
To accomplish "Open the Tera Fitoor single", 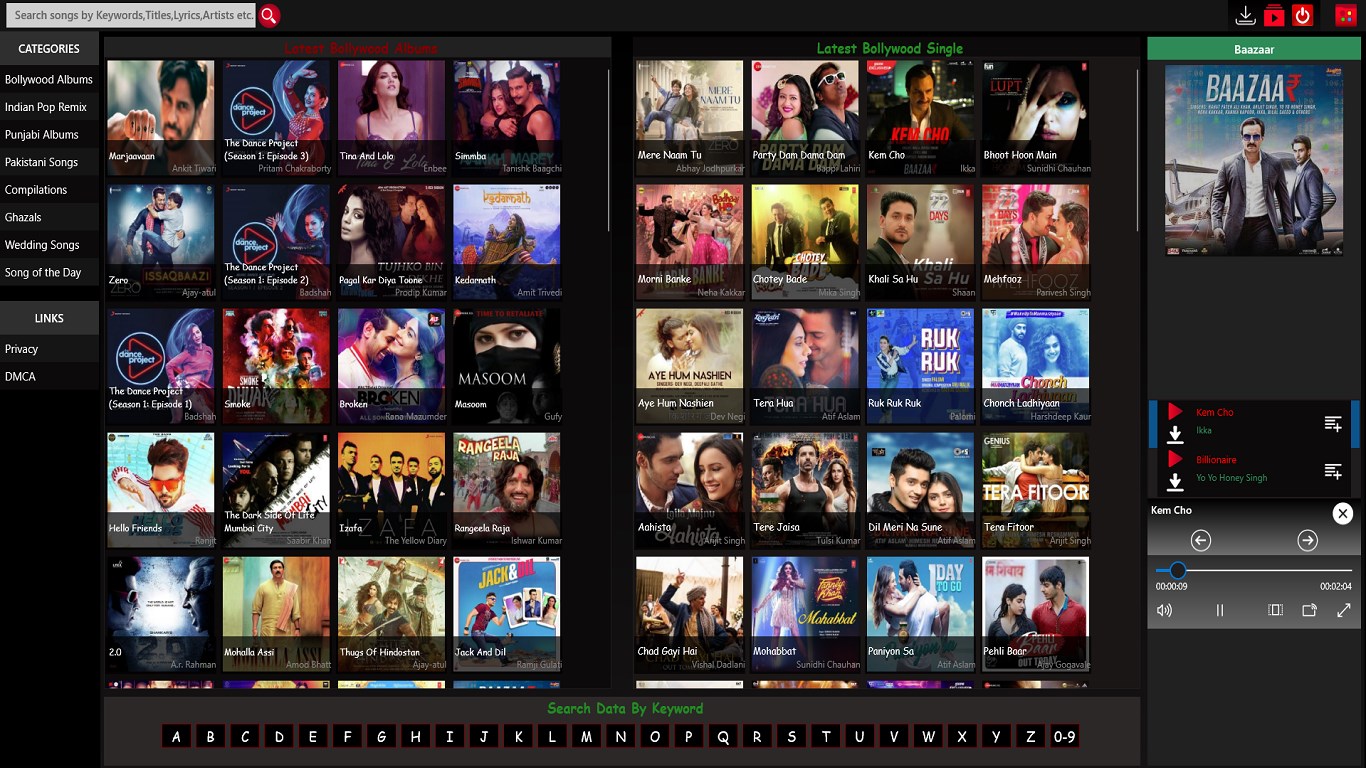I will pos(1036,490).
